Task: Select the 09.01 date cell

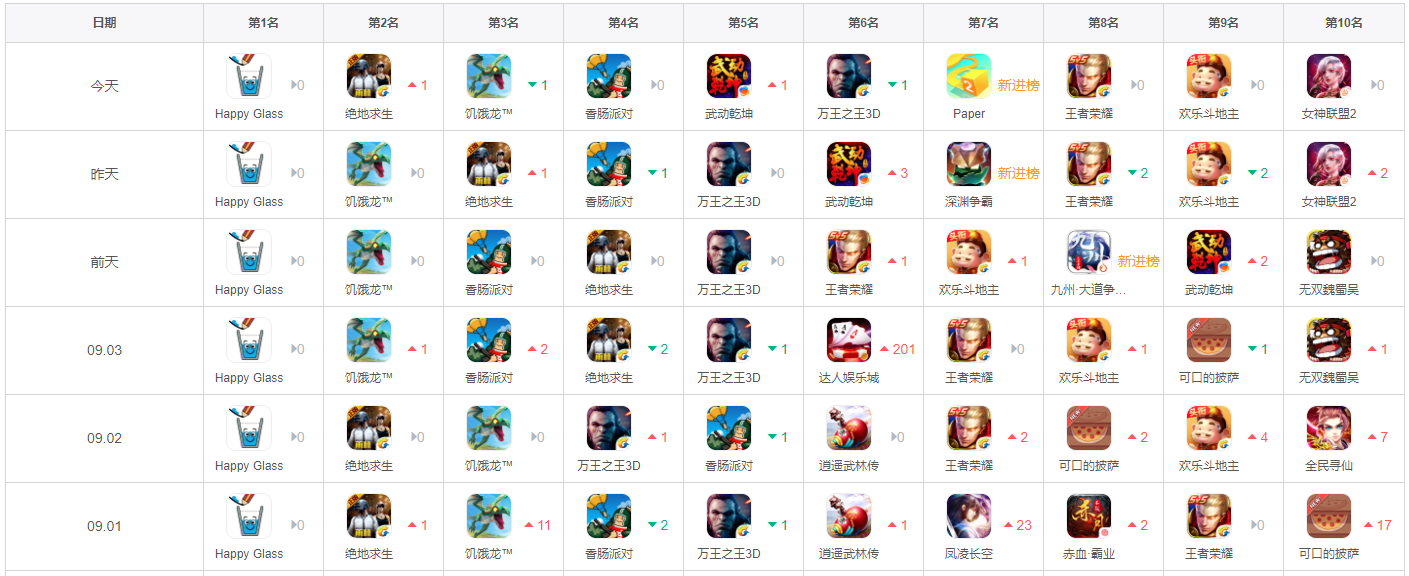Action: 104,526
